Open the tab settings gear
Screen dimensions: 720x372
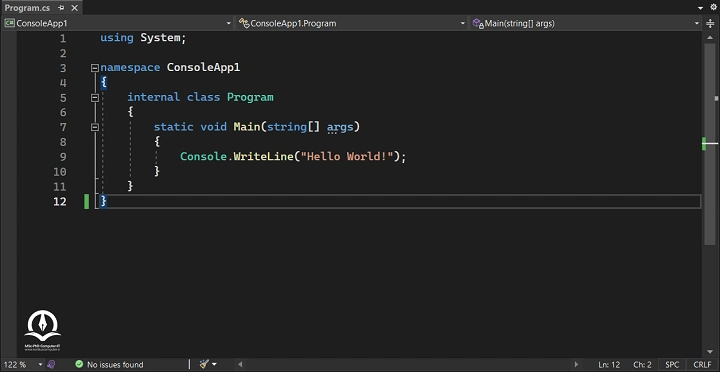click(713, 8)
